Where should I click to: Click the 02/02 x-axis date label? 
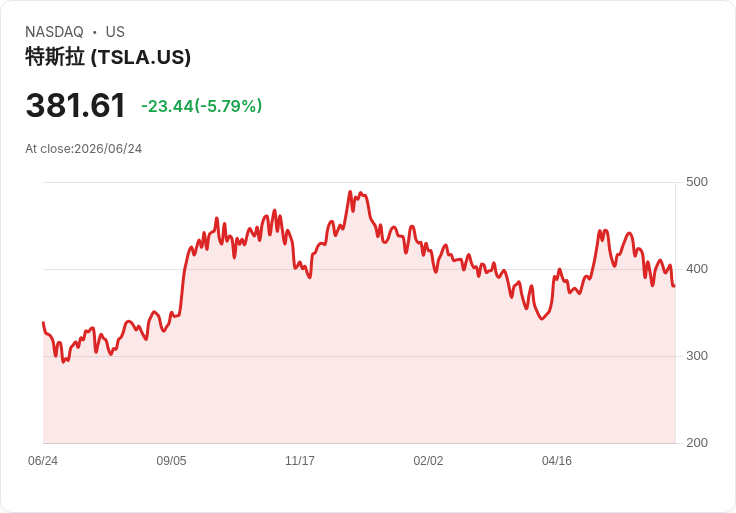click(x=428, y=460)
